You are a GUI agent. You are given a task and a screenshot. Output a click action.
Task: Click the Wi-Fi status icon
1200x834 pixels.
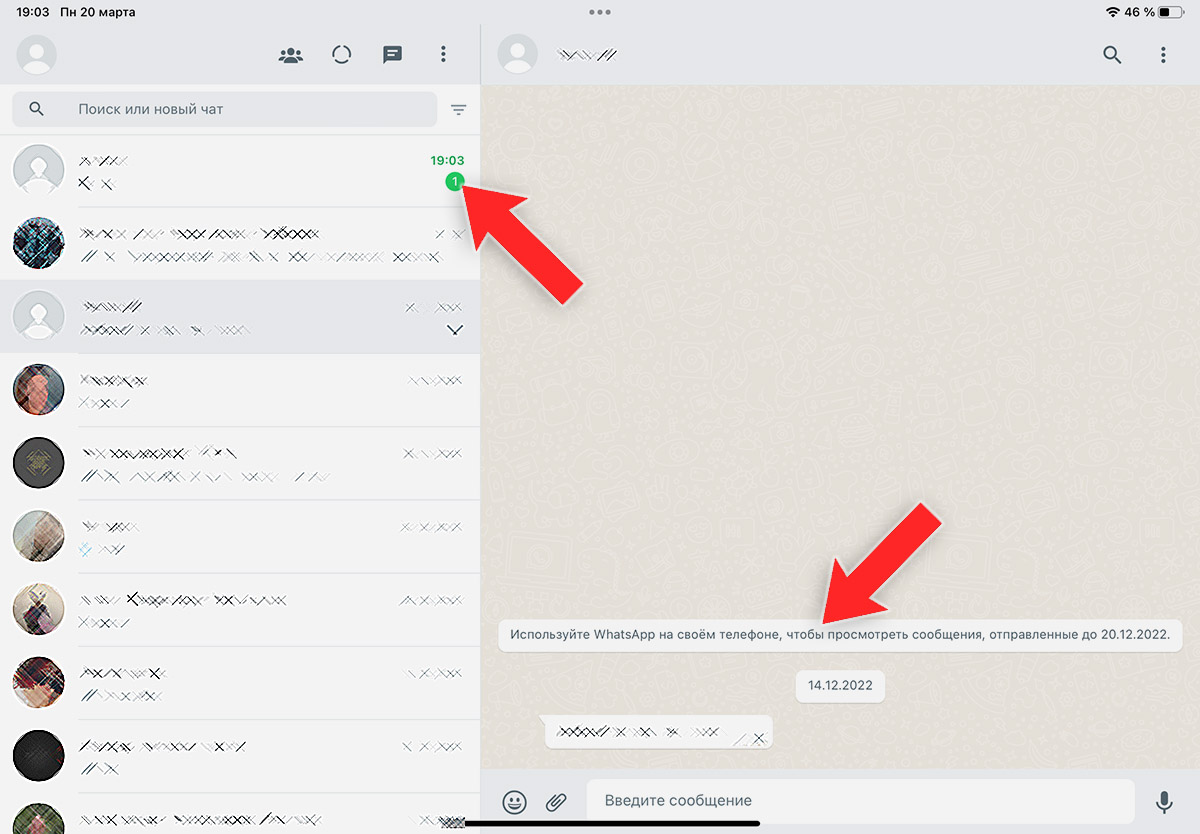tap(1112, 12)
